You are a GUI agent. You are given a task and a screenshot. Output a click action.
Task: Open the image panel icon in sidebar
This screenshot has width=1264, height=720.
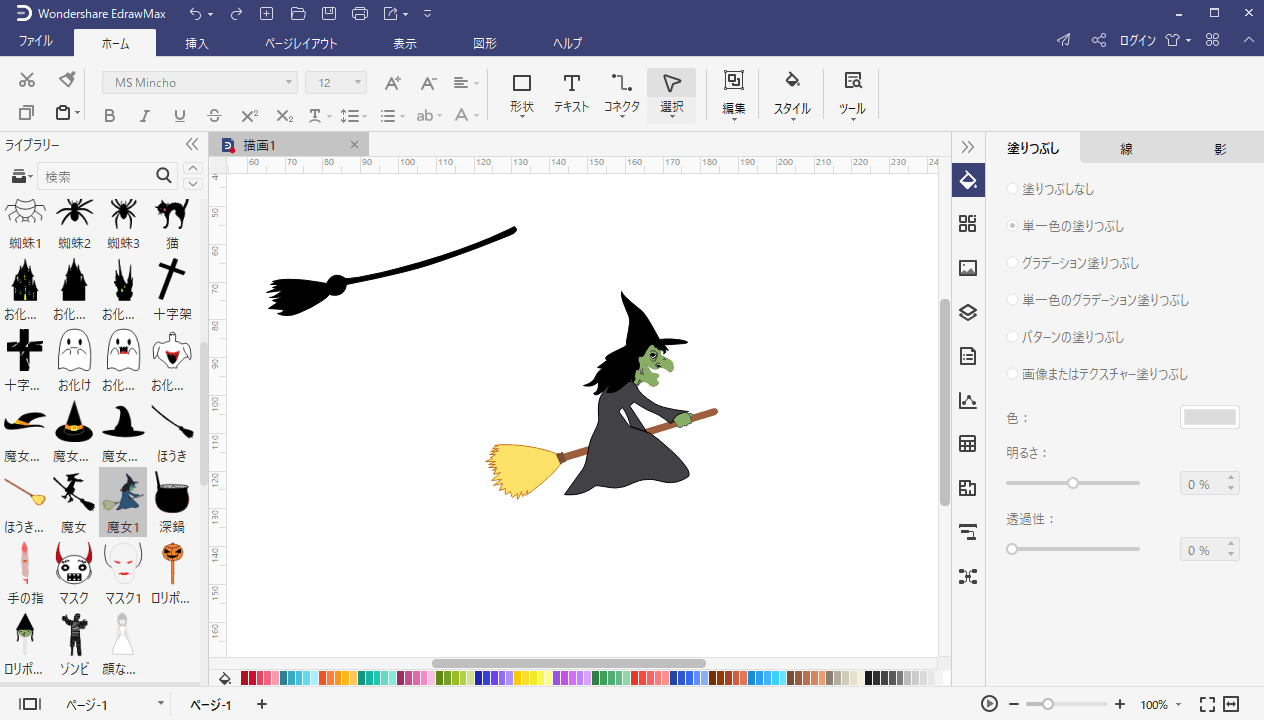968,268
